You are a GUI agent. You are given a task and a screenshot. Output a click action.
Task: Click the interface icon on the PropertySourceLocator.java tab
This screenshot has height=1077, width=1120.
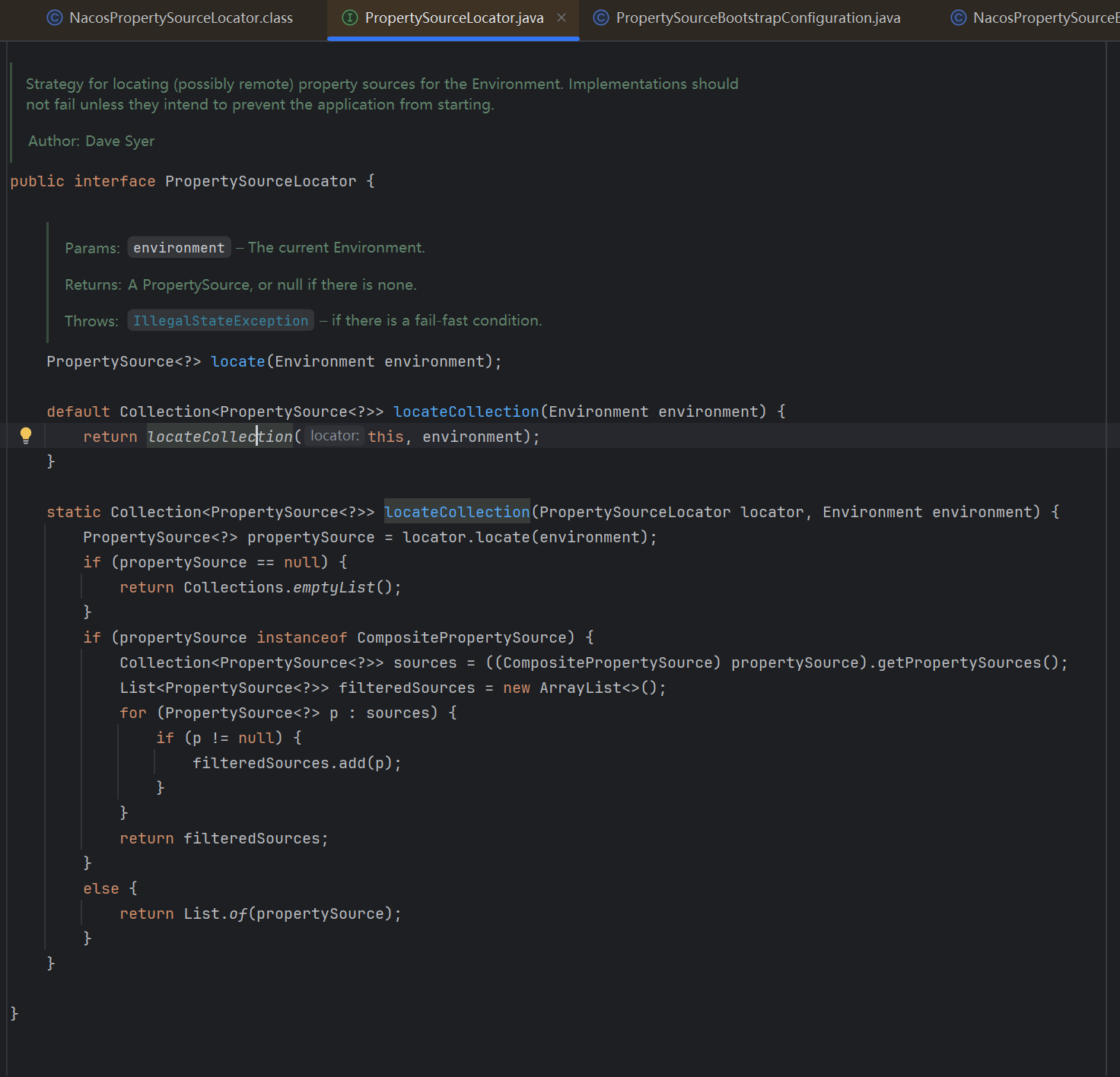[x=350, y=17]
